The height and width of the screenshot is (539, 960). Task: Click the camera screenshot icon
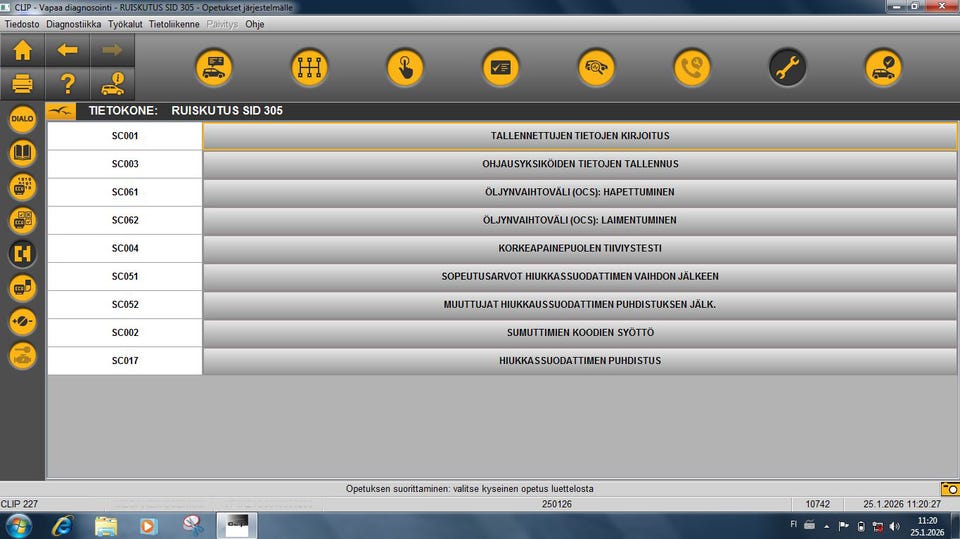tap(950, 489)
